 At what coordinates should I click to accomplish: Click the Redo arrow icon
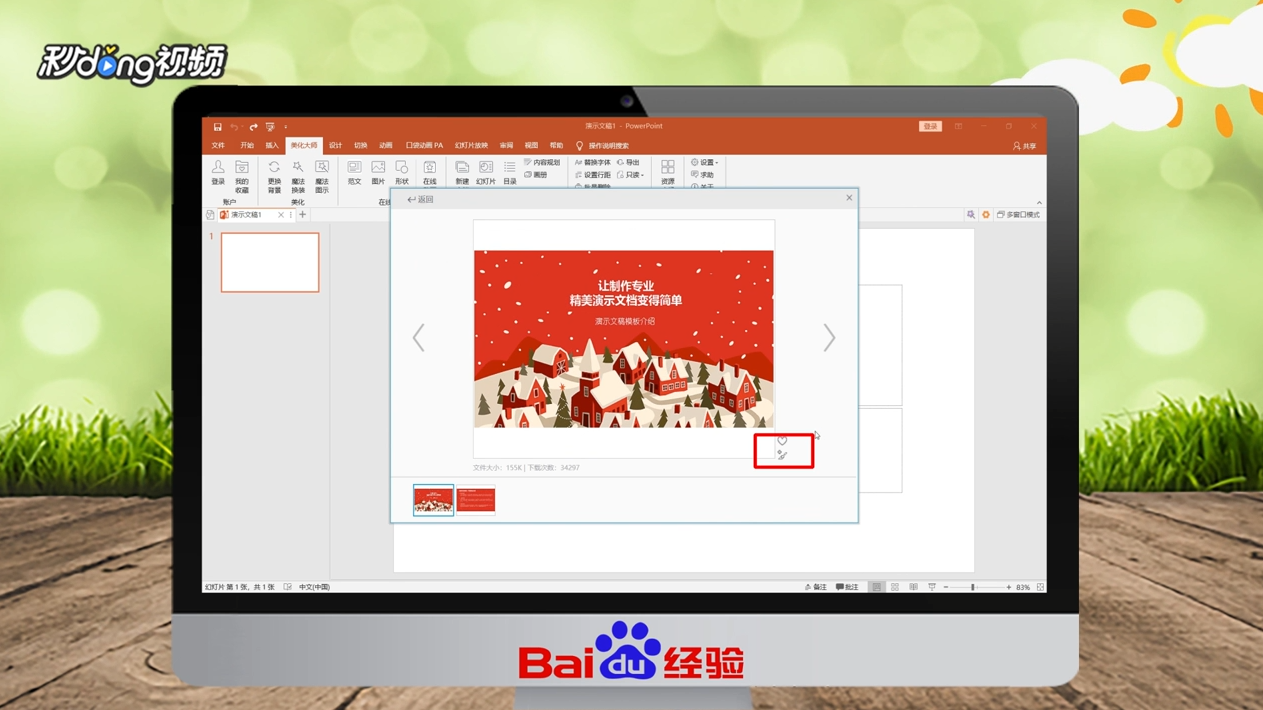click(x=253, y=127)
